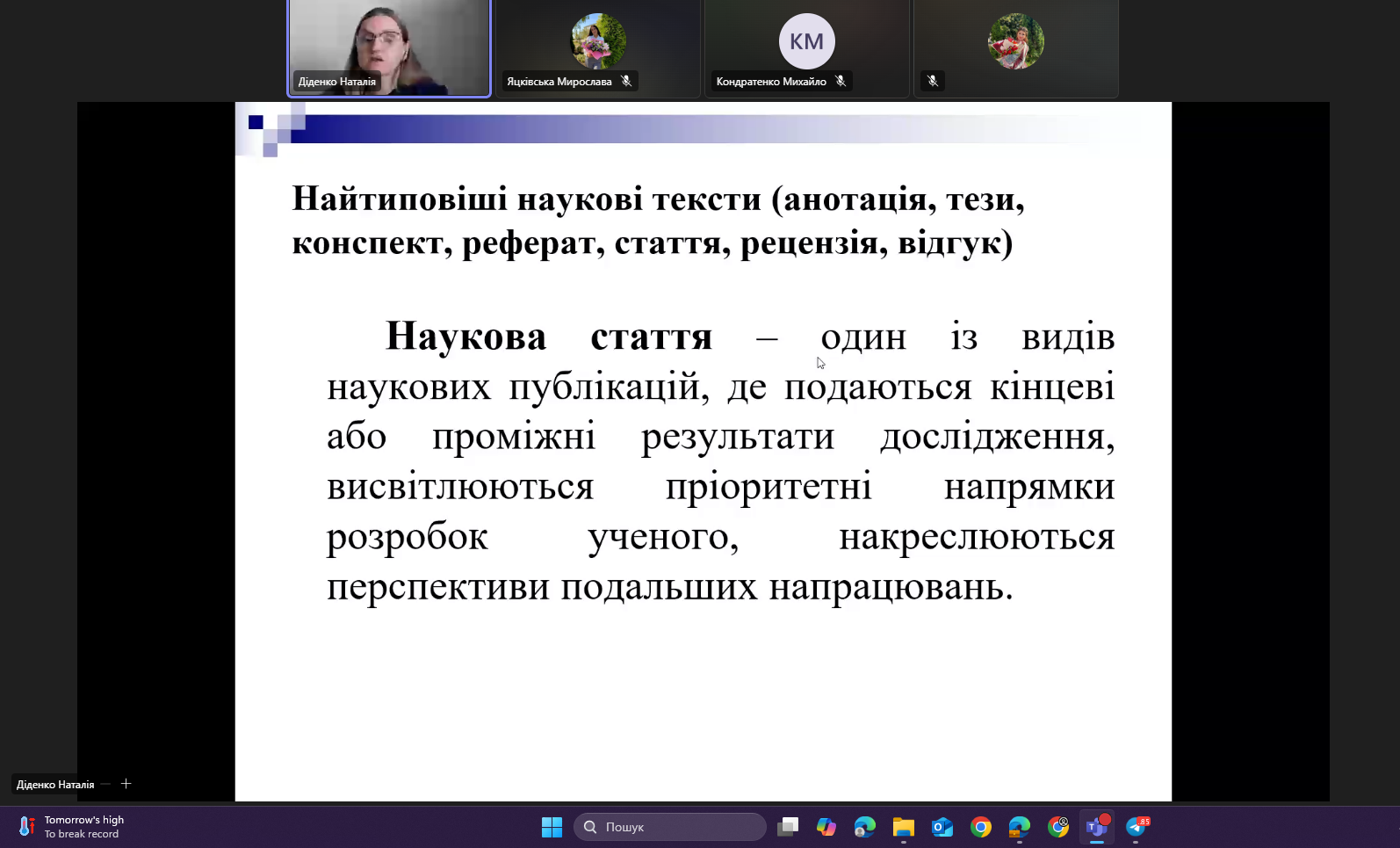The width and height of the screenshot is (1400, 848).
Task: Open Telegram with 85 unread badge
Action: (x=1137, y=827)
